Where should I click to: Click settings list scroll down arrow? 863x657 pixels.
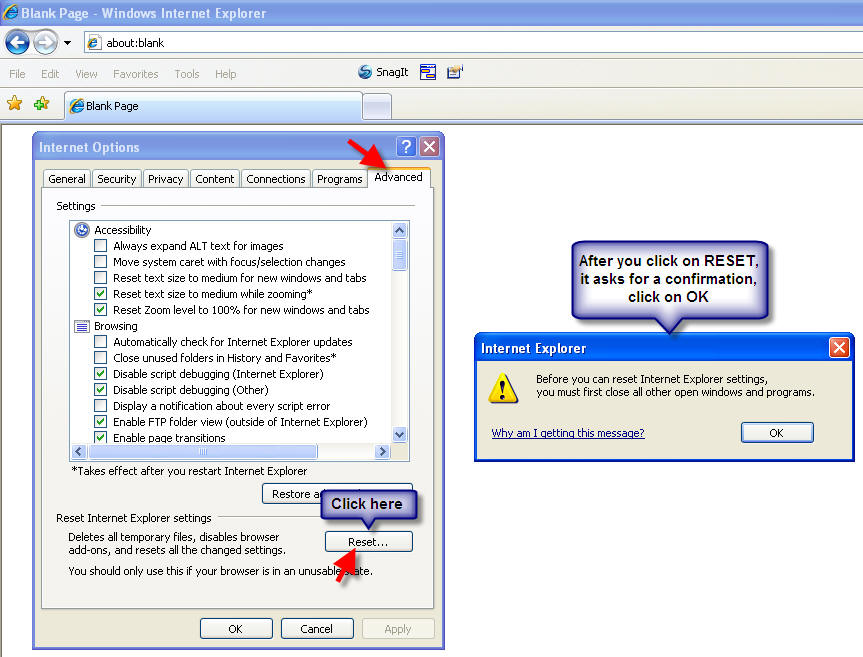click(x=400, y=435)
